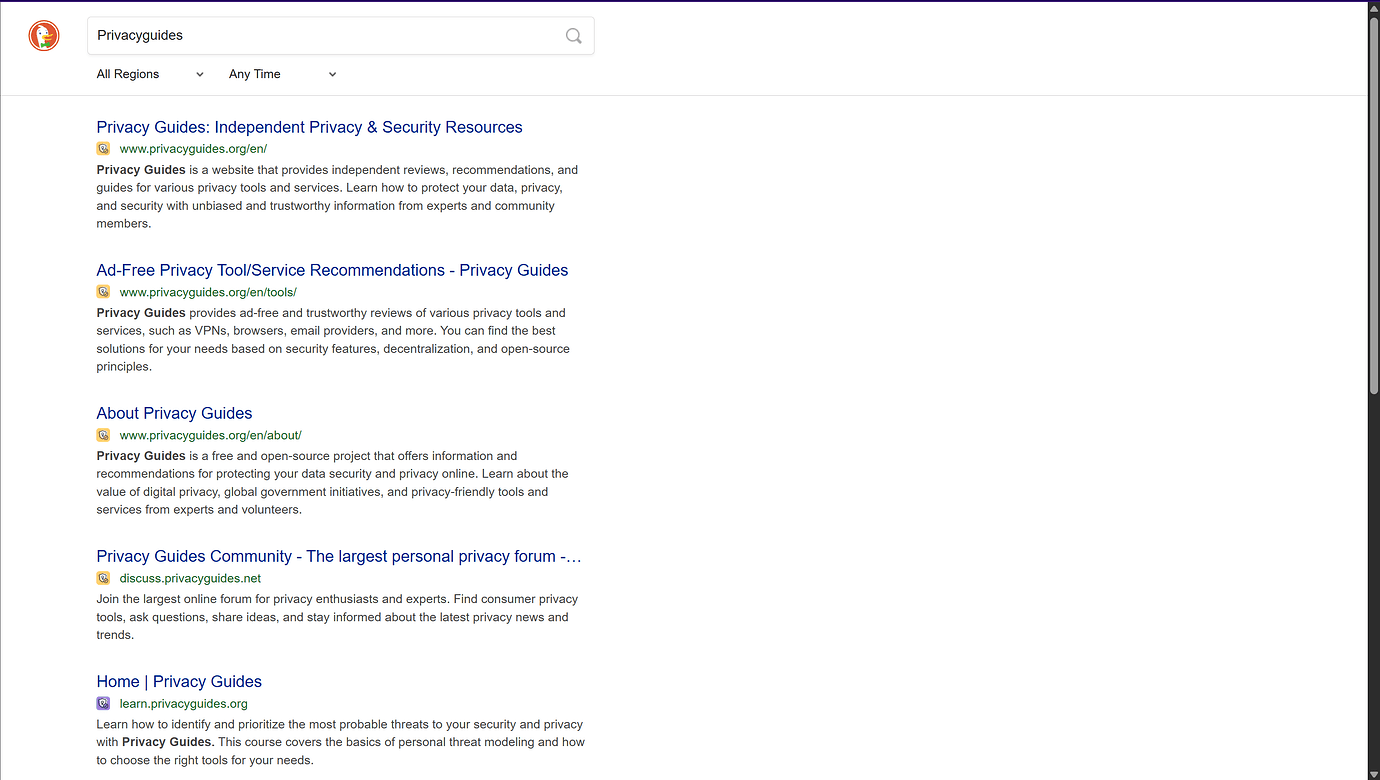The image size is (1380, 780).
Task: Click the www.privacyguides.org/en/tools/ URL text
Action: [x=208, y=291]
